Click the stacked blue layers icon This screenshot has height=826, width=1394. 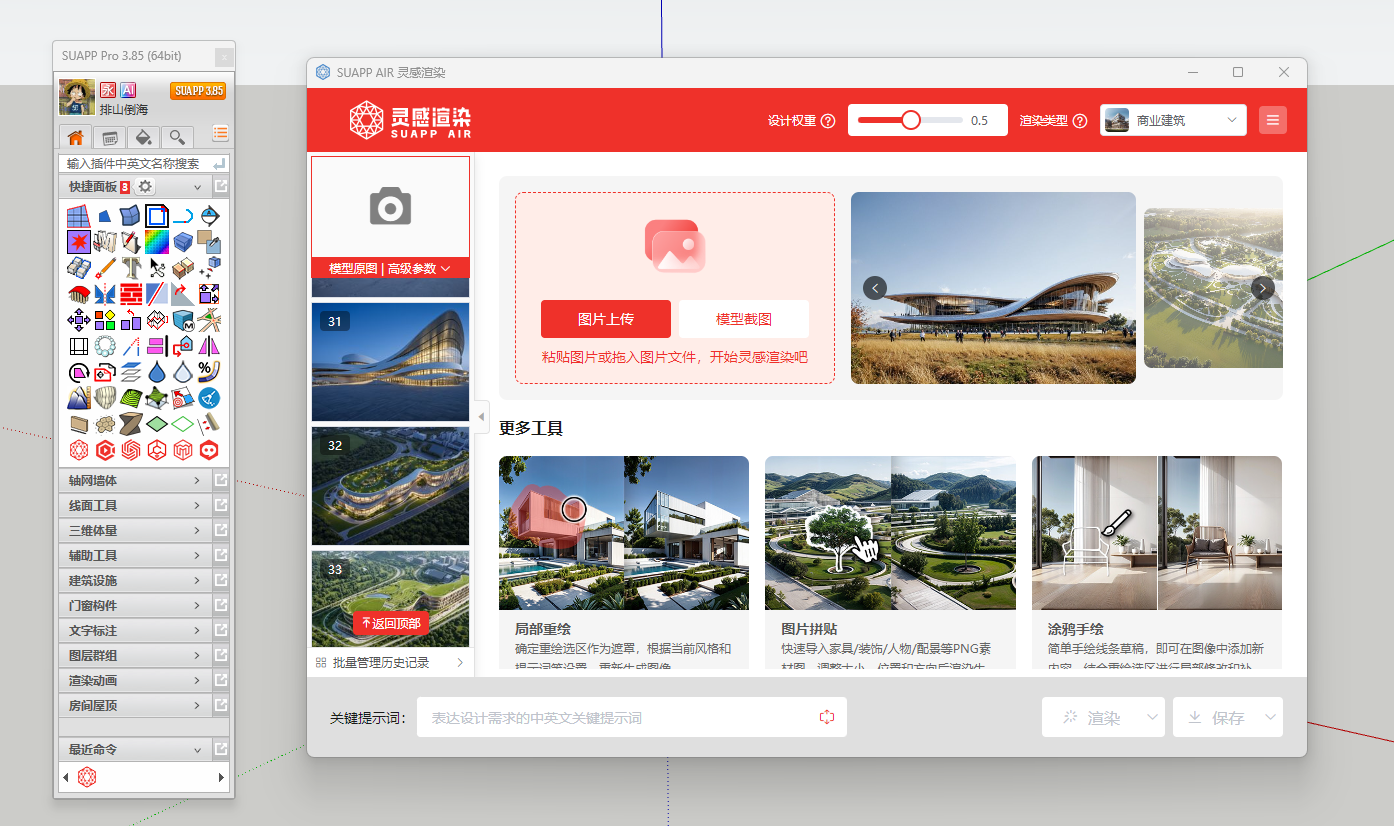(x=131, y=373)
